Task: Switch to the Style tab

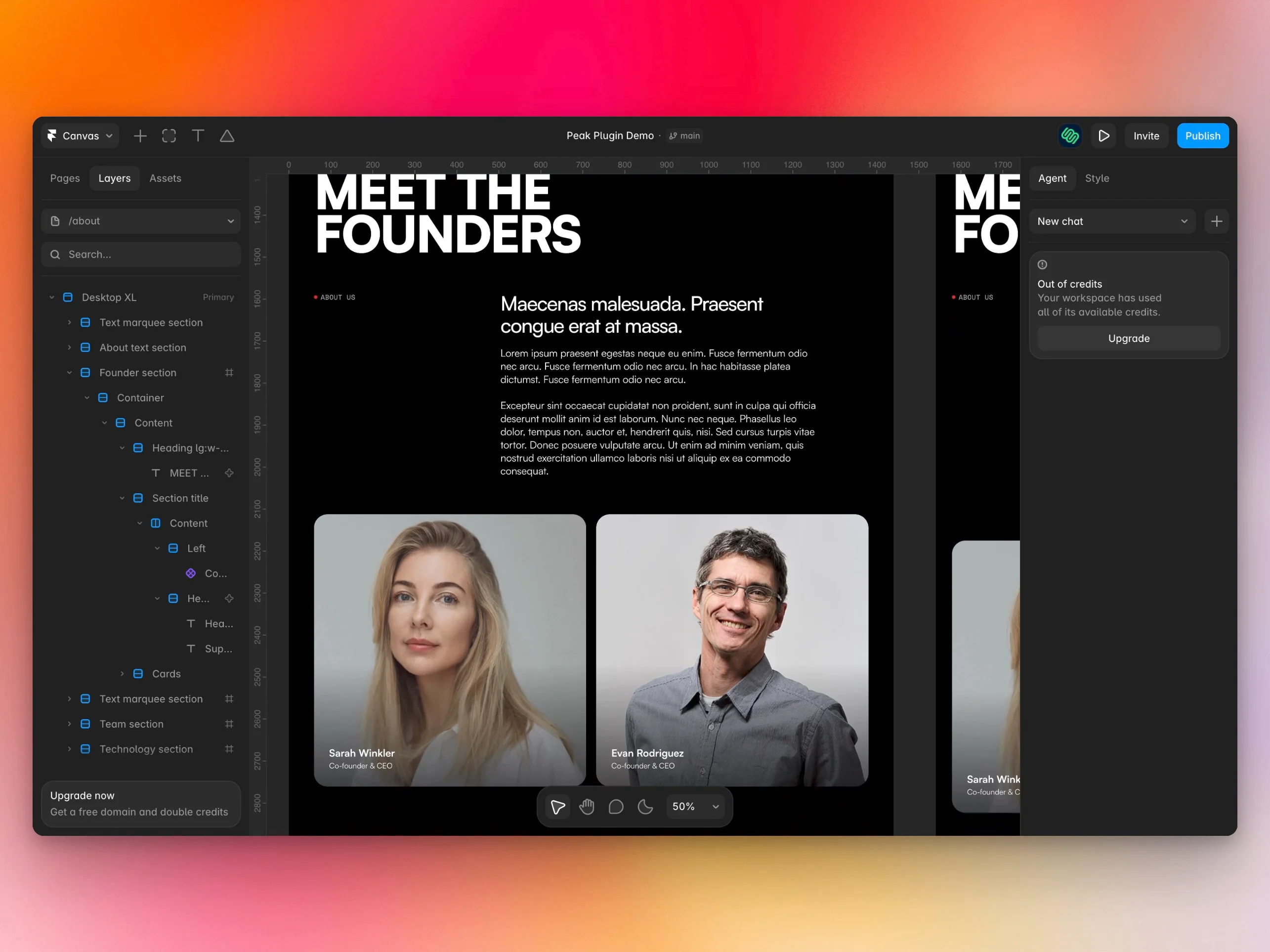Action: (1097, 178)
